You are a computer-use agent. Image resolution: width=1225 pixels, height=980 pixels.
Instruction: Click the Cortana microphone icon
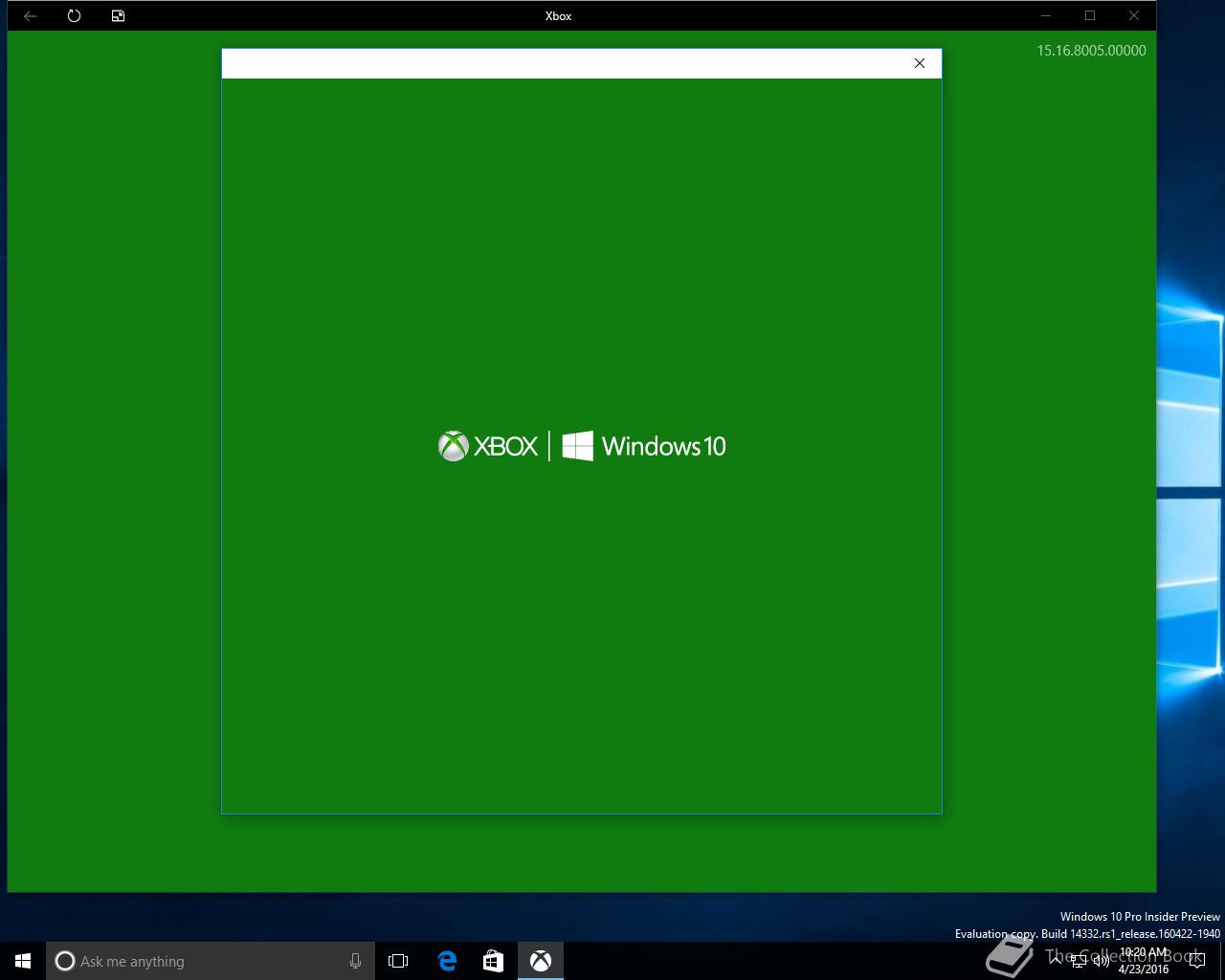coord(355,961)
